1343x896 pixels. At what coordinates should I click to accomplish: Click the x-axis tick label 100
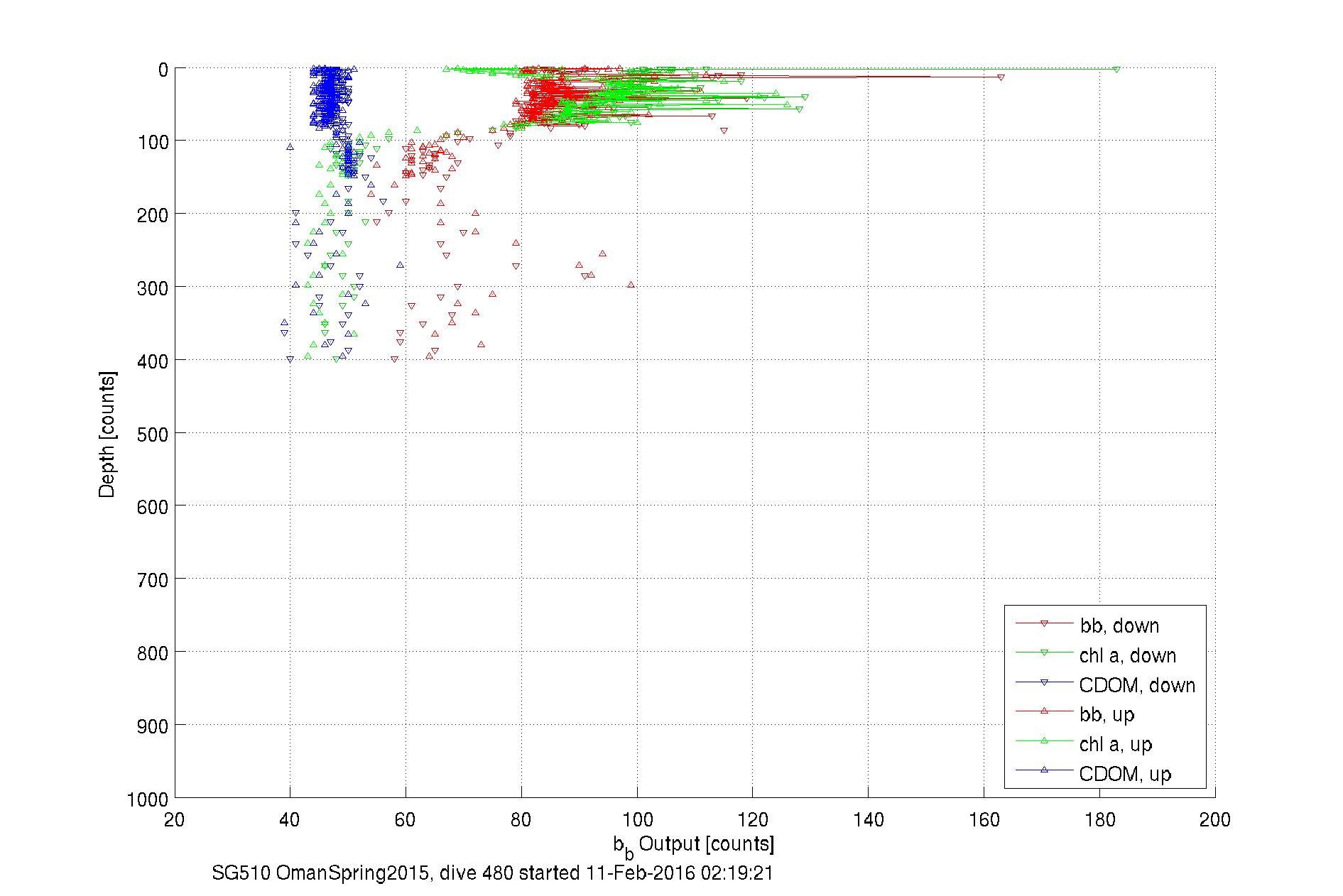click(x=637, y=820)
